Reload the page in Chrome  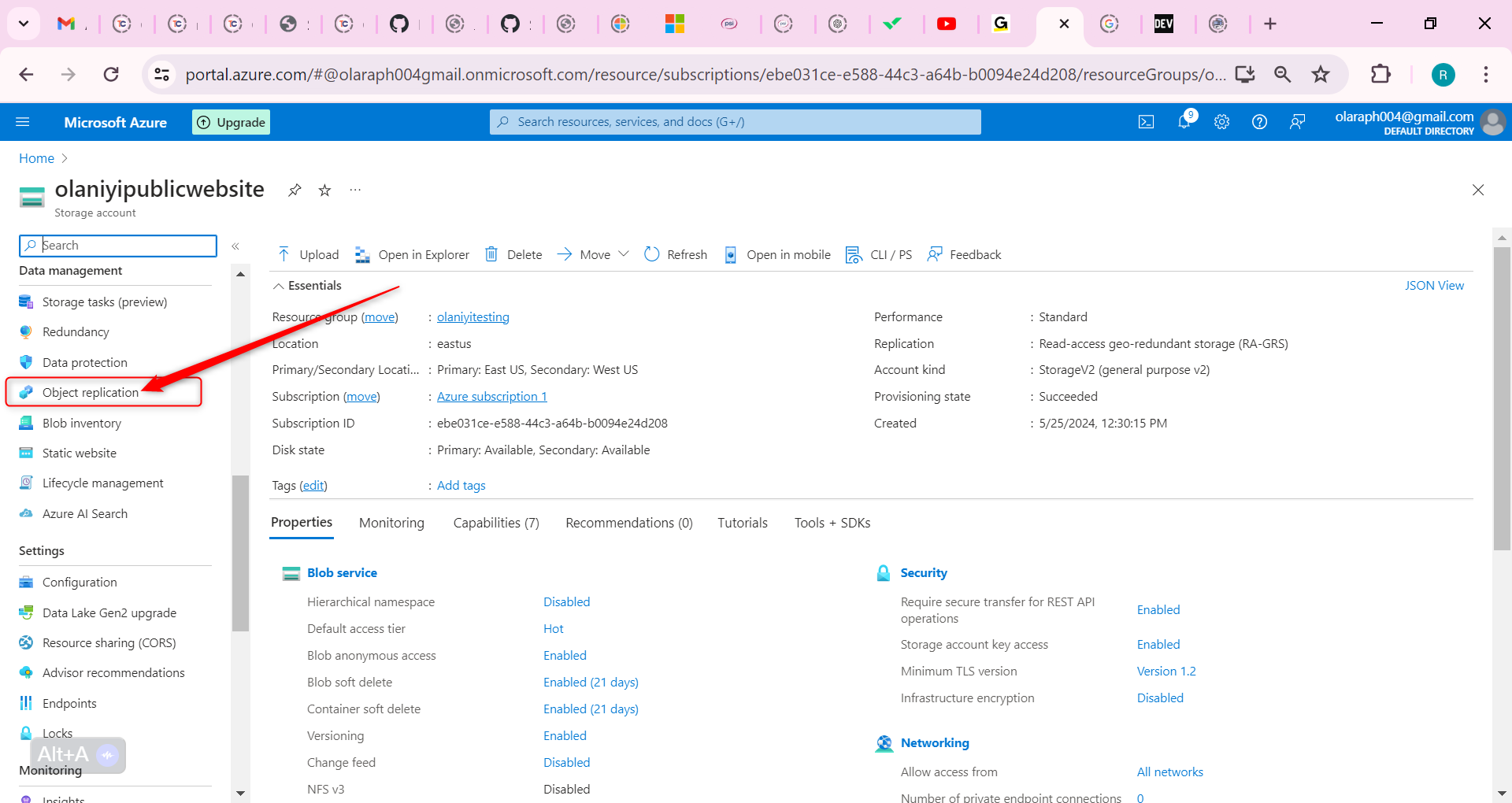pos(111,75)
